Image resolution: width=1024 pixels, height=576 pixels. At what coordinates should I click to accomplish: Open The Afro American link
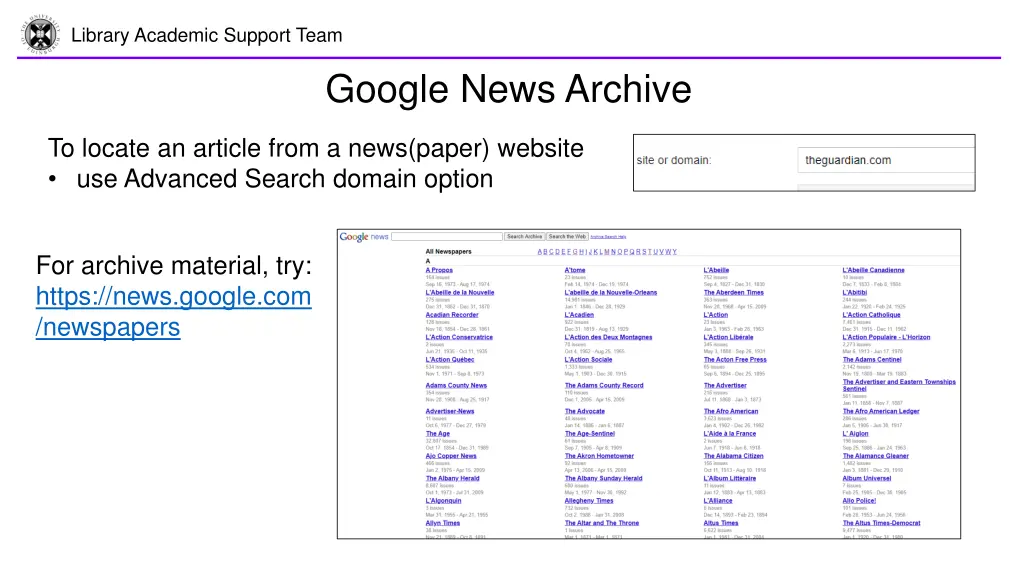tap(731, 411)
